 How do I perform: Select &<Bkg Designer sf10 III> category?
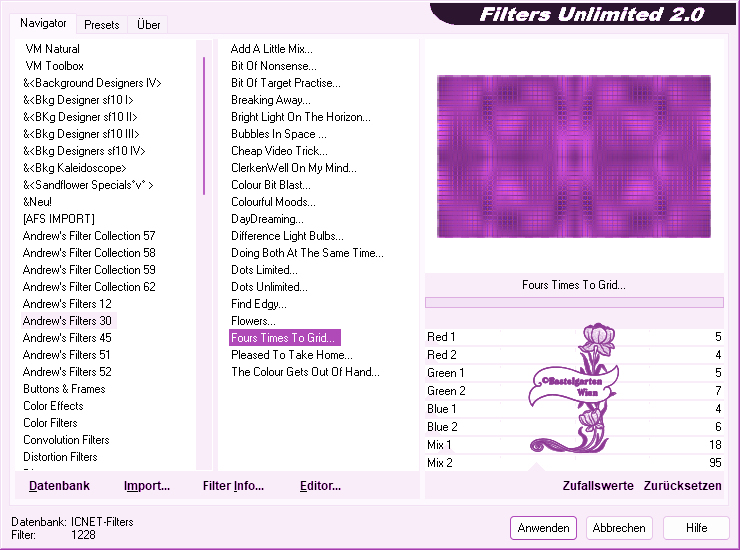point(81,134)
